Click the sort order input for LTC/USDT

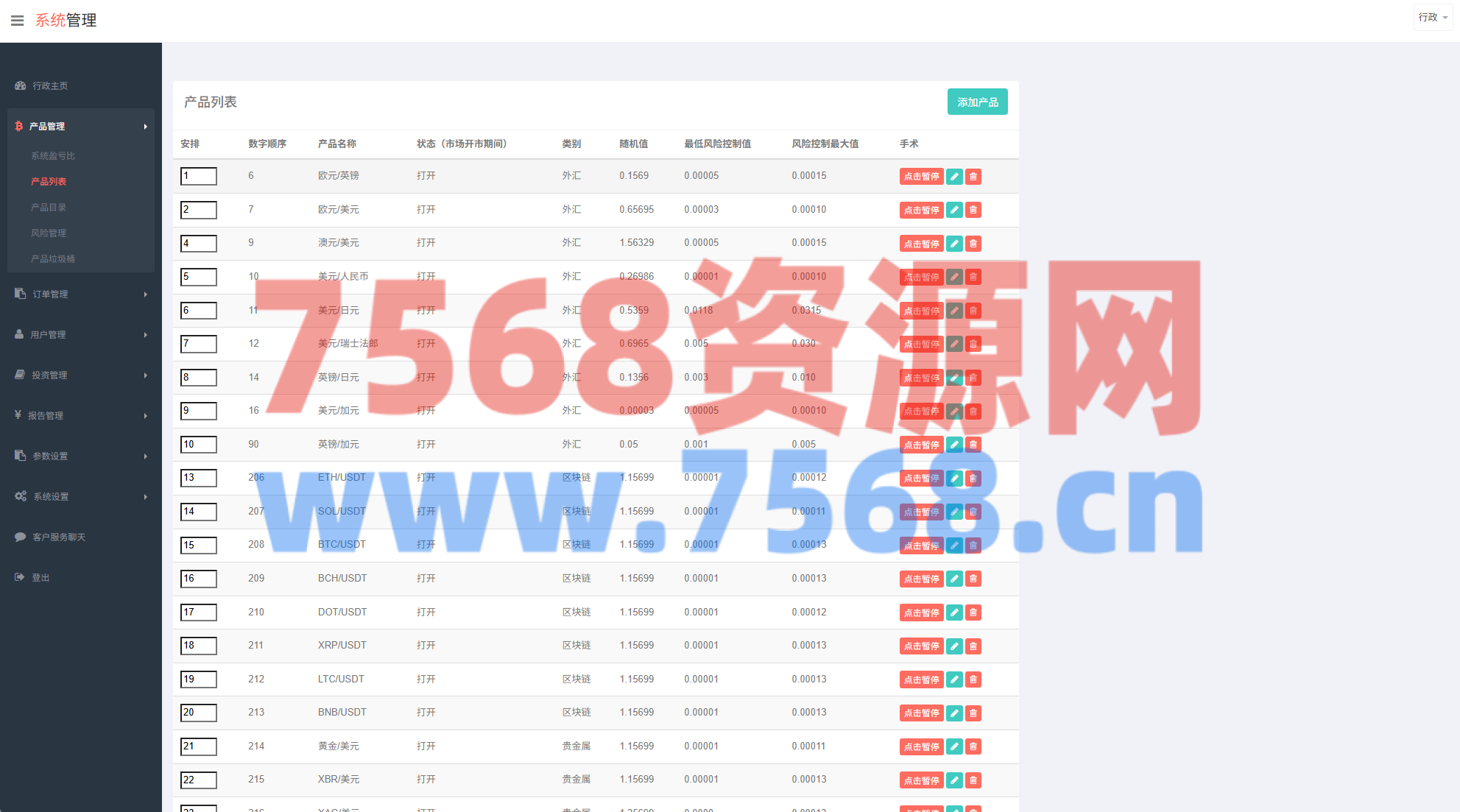tap(199, 679)
